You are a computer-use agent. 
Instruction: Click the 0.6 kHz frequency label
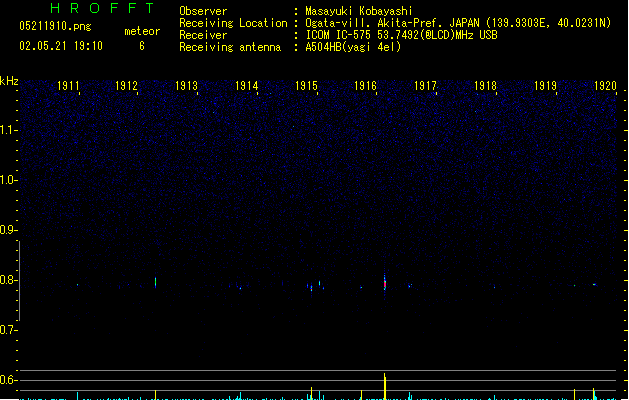[x=8, y=380]
